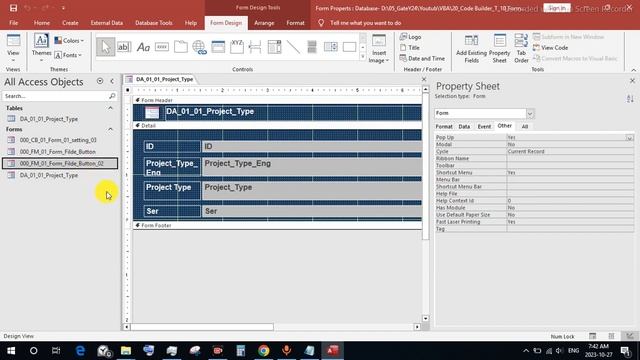
Task: Choose the Toggle Button control tool
Action: pyautogui.click(x=312, y=47)
